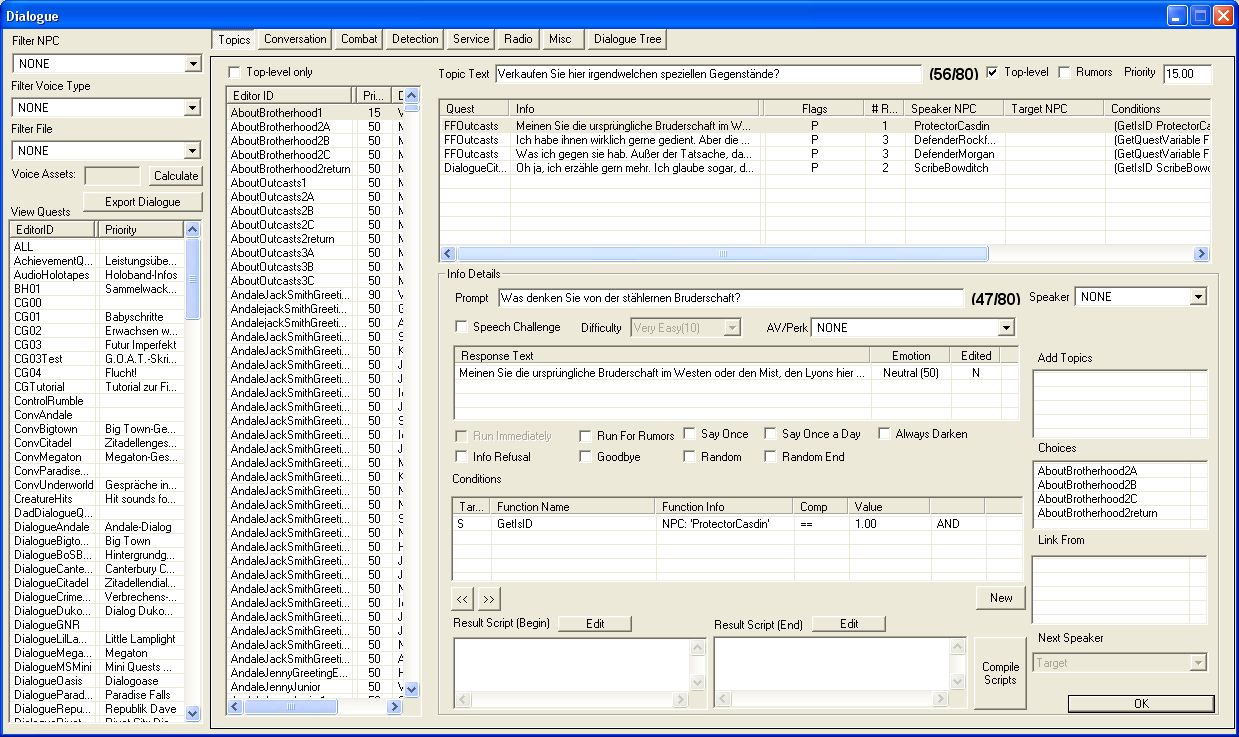Open the Speaker dropdown
The height and width of the screenshot is (737, 1239).
tap(1198, 297)
